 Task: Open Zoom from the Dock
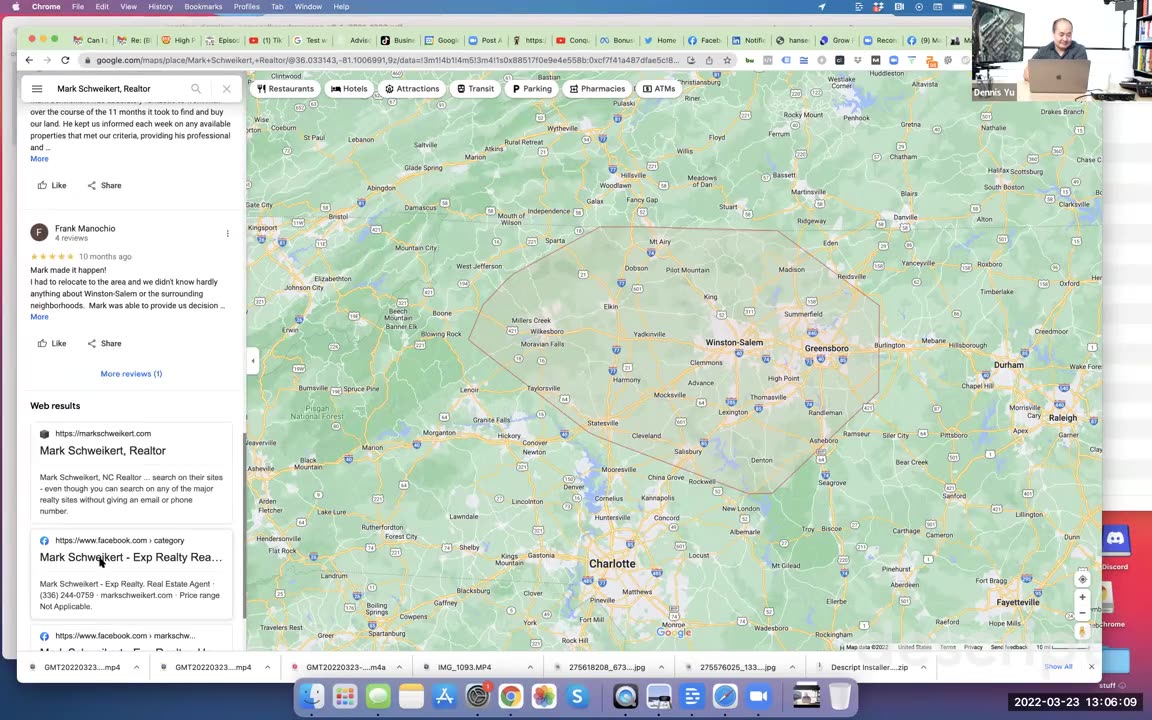coord(759,695)
